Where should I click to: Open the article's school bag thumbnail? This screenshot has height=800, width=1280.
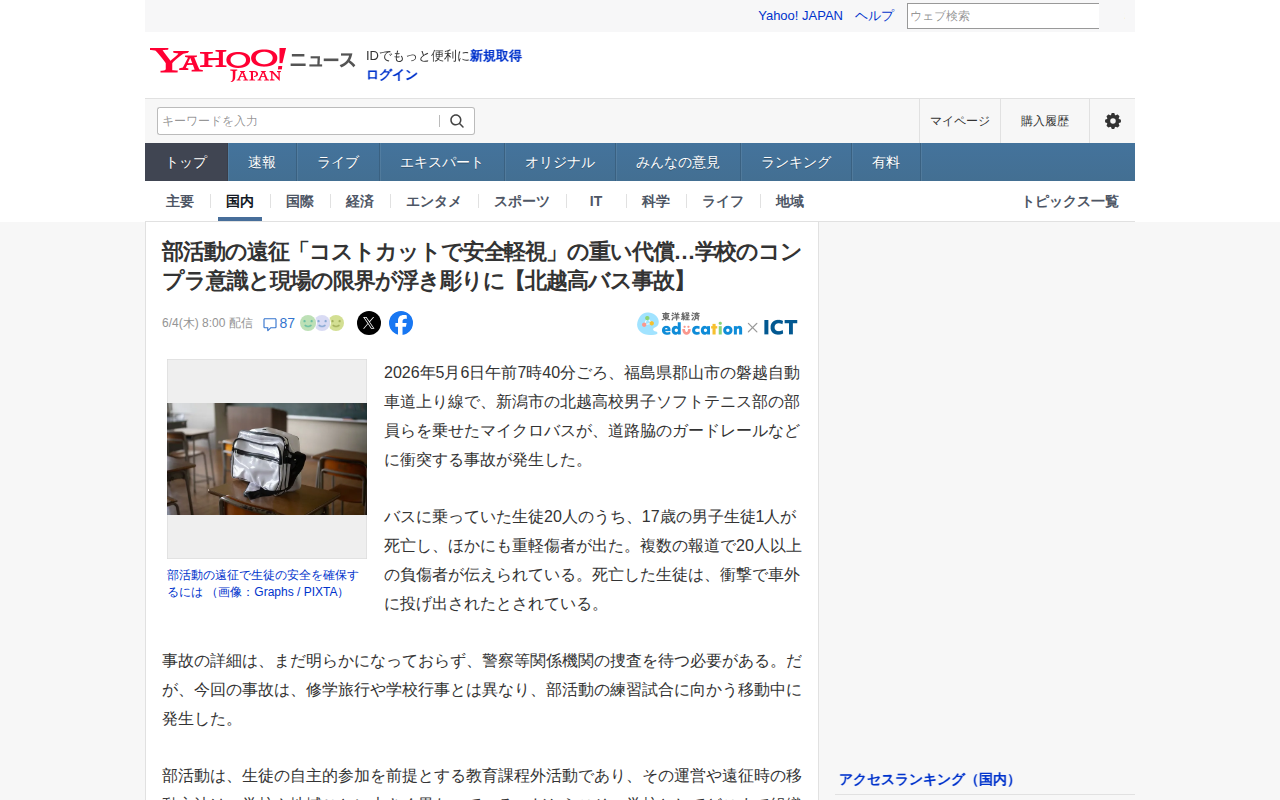[x=267, y=459]
